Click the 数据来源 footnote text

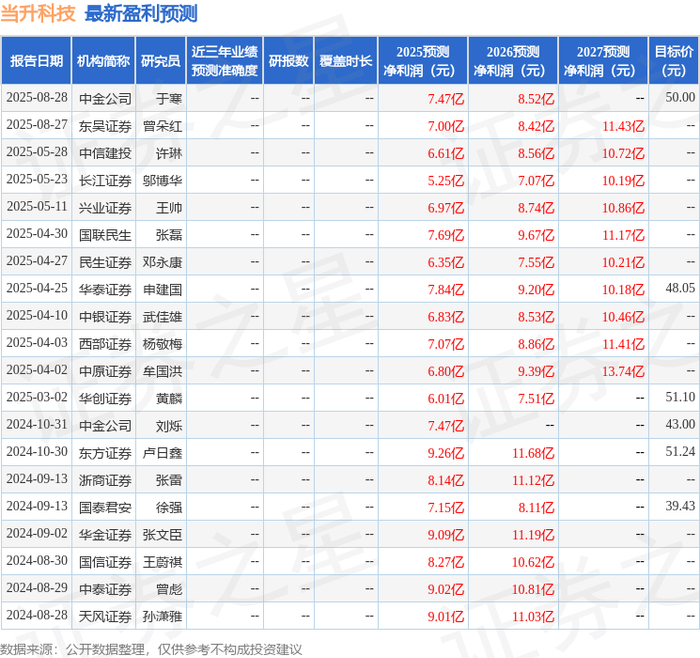pos(151,650)
